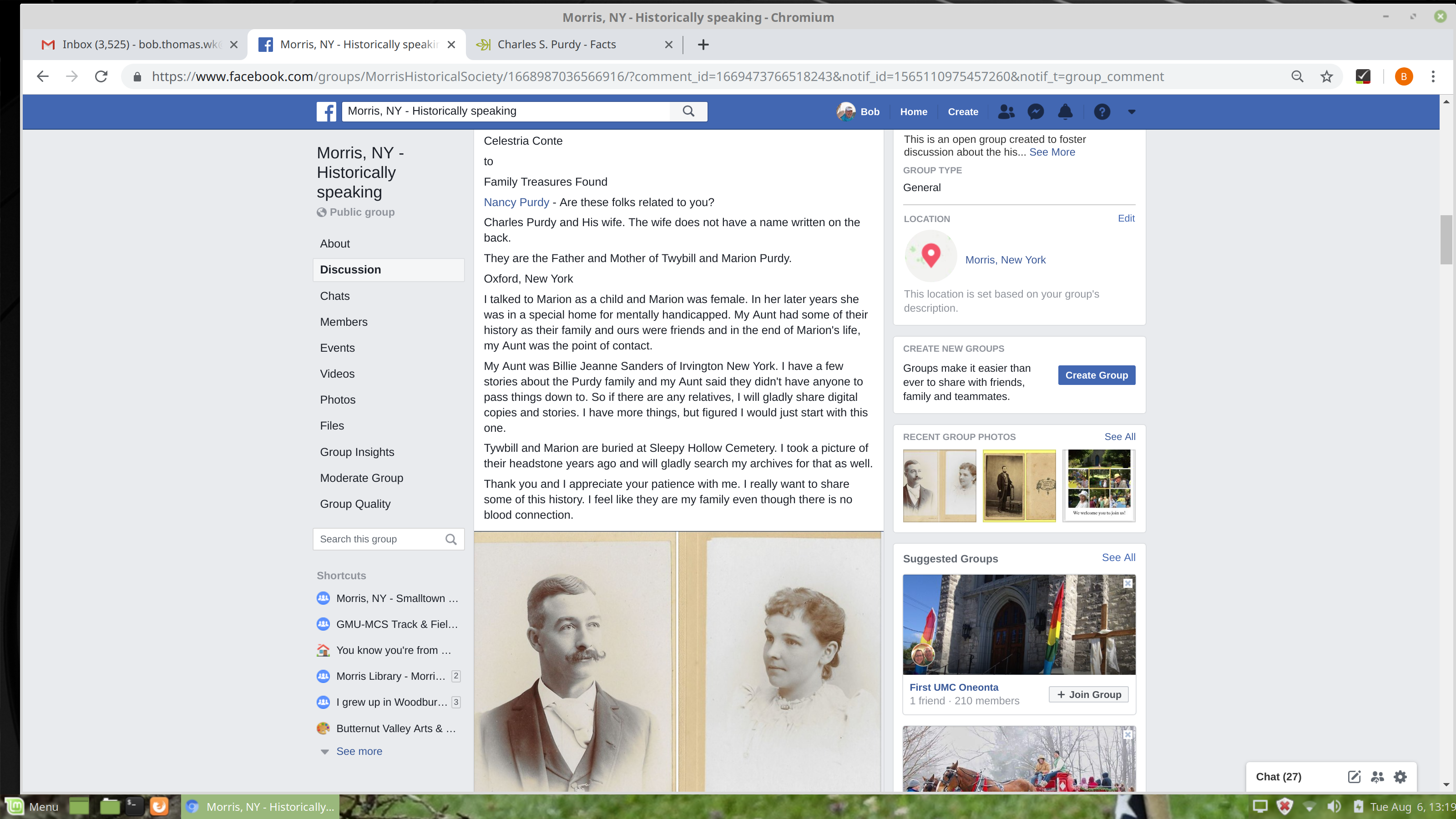Click the checkmark extension icon
This screenshot has width=1456, height=819.
(x=1363, y=76)
